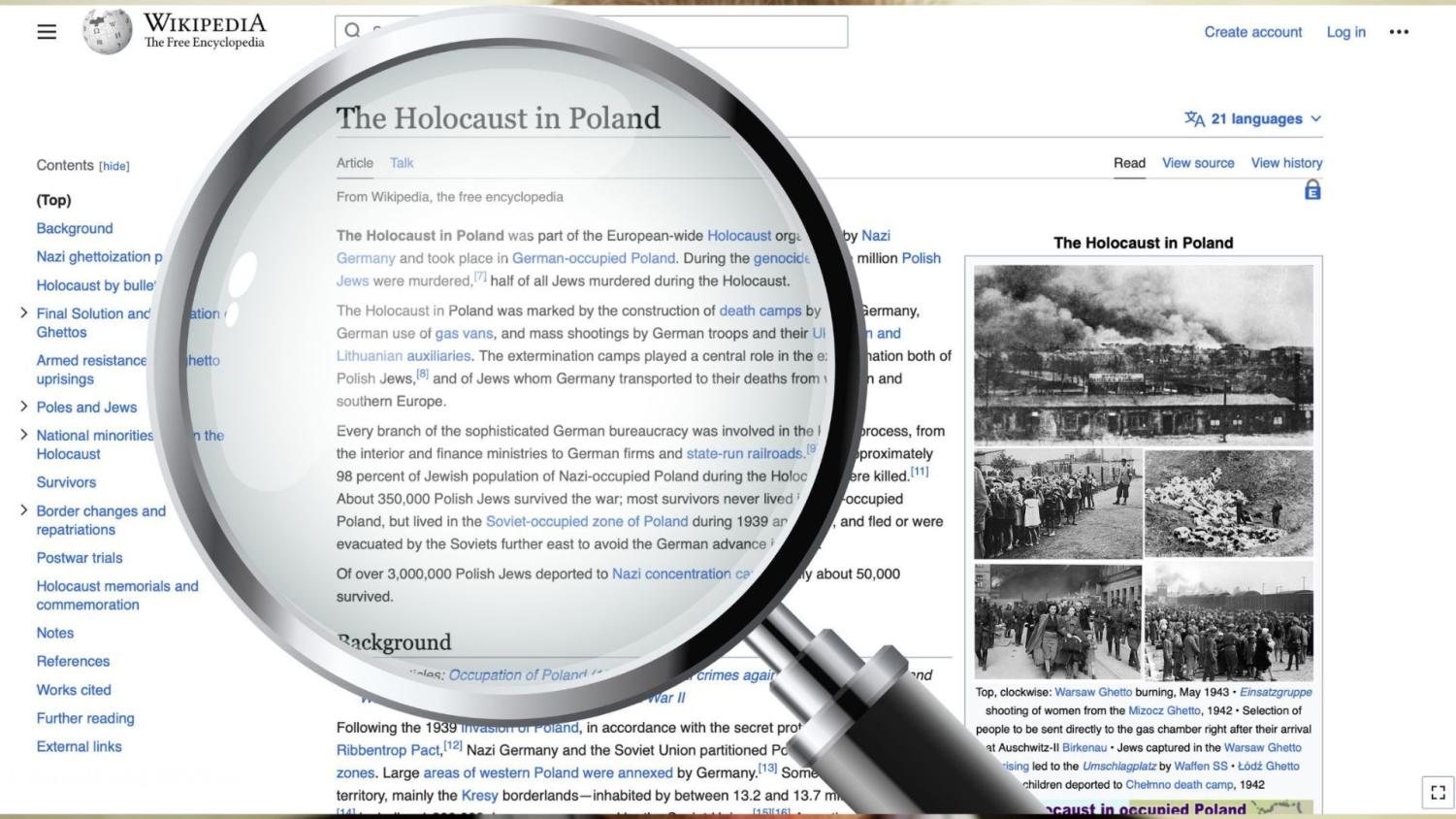Go to Further reading in contents

pos(85,718)
